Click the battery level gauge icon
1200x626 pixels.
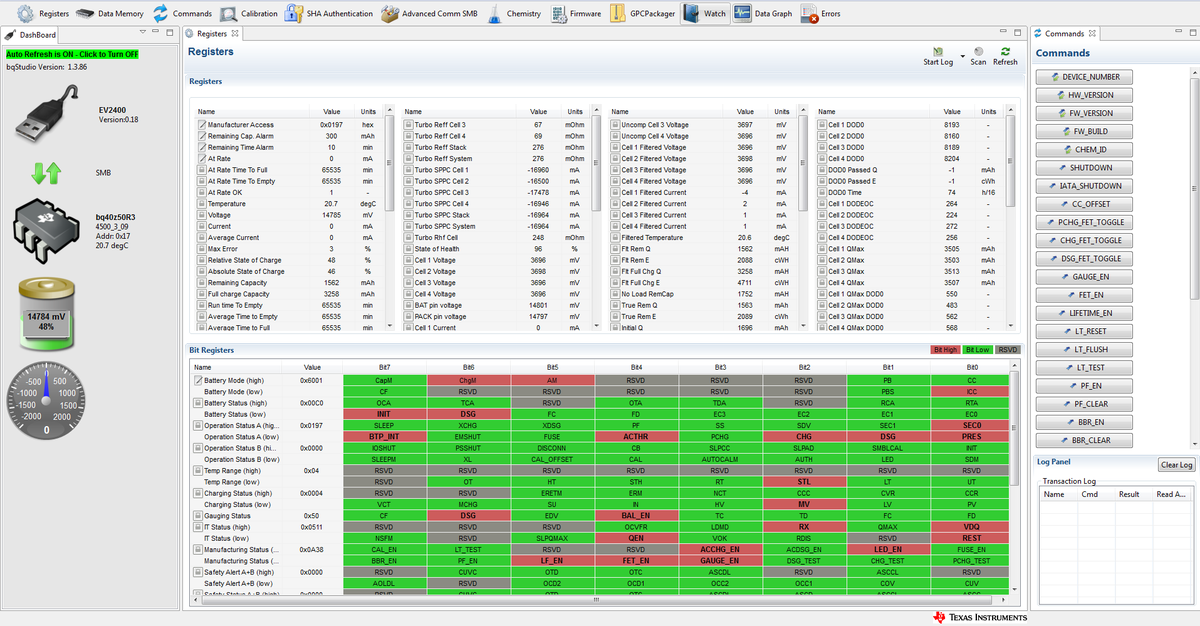click(46, 316)
